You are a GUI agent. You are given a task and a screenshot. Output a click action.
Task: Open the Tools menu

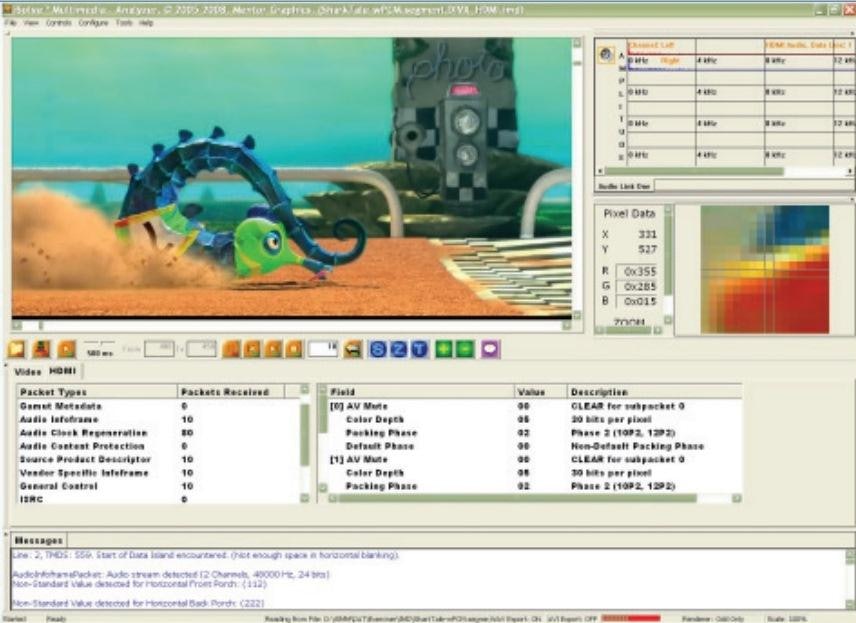click(124, 22)
